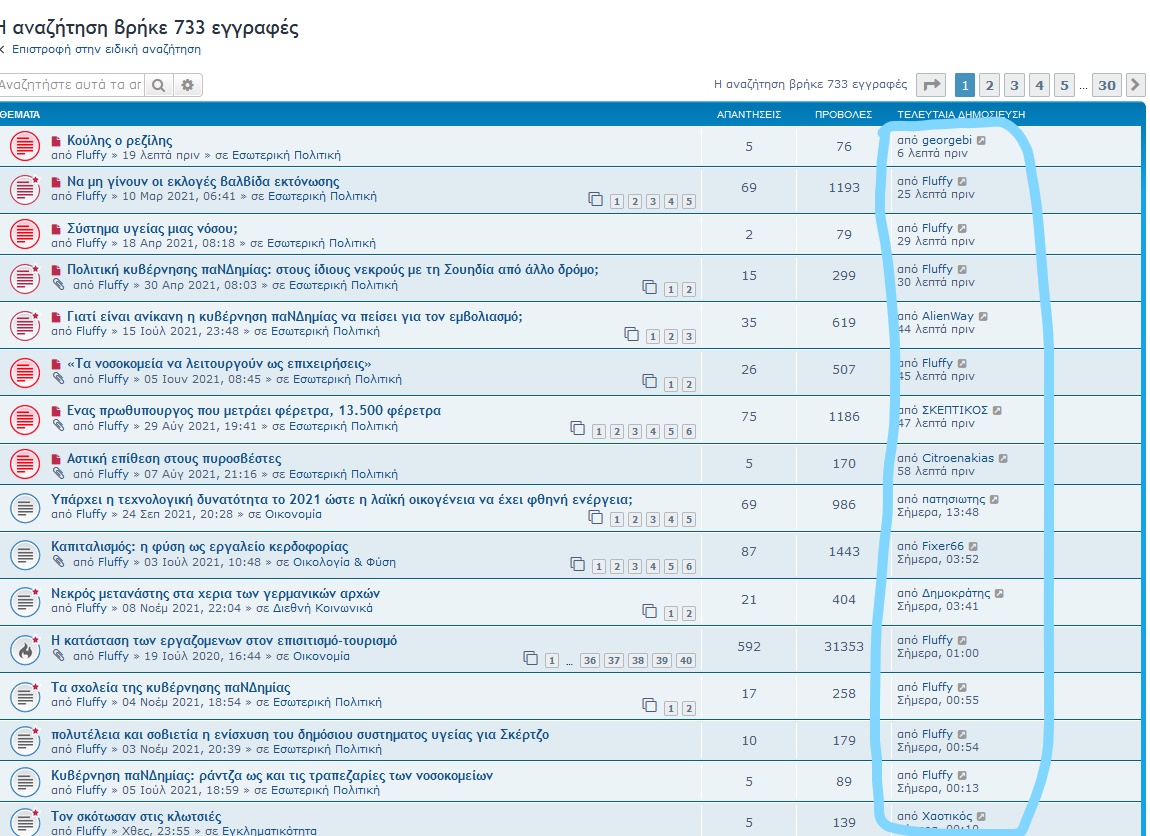1150x836 pixels.
Task: Open user profile georgebi
Action: [x=947, y=140]
